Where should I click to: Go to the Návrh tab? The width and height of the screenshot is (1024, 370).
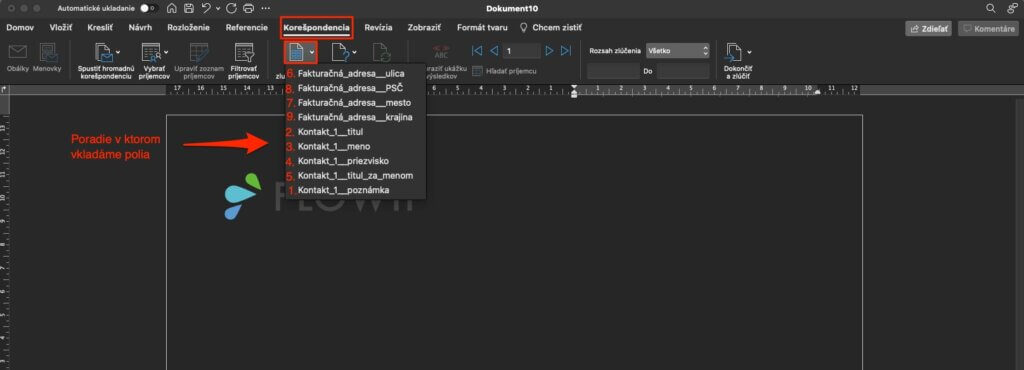click(x=140, y=27)
